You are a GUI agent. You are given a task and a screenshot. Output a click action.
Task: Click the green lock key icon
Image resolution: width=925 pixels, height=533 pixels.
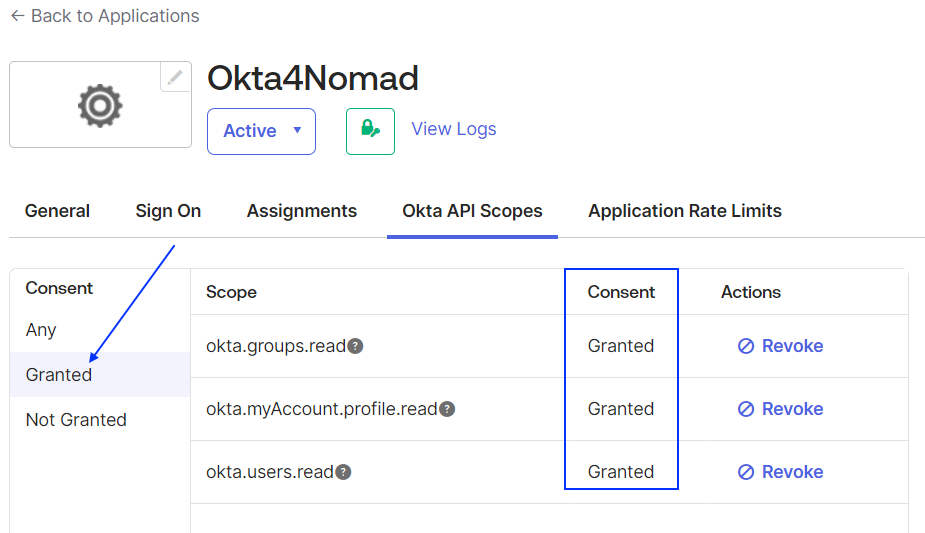pyautogui.click(x=370, y=131)
